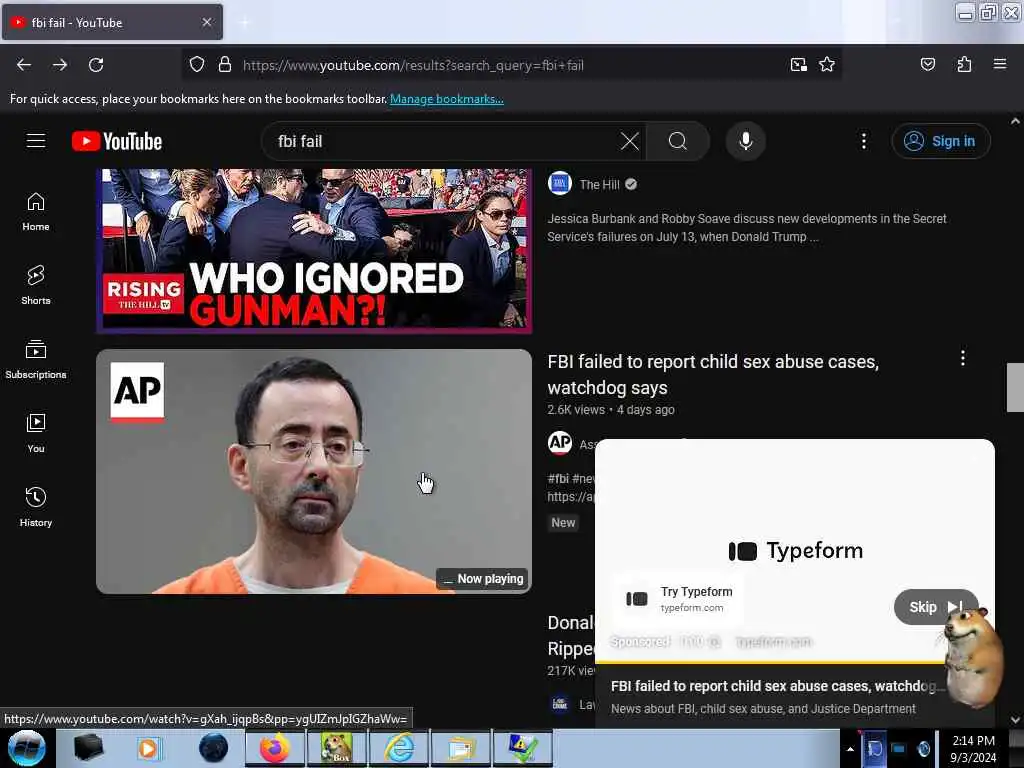Open Save to Pocket icon
Image resolution: width=1024 pixels, height=768 pixels.
tap(927, 65)
